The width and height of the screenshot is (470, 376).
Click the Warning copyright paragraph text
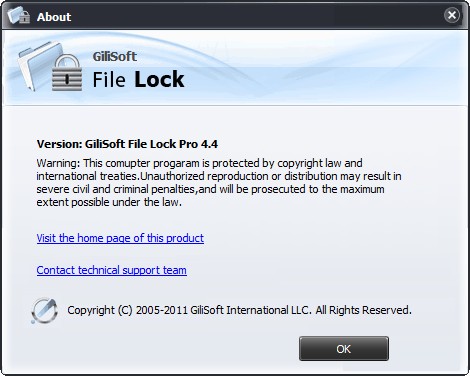point(219,182)
